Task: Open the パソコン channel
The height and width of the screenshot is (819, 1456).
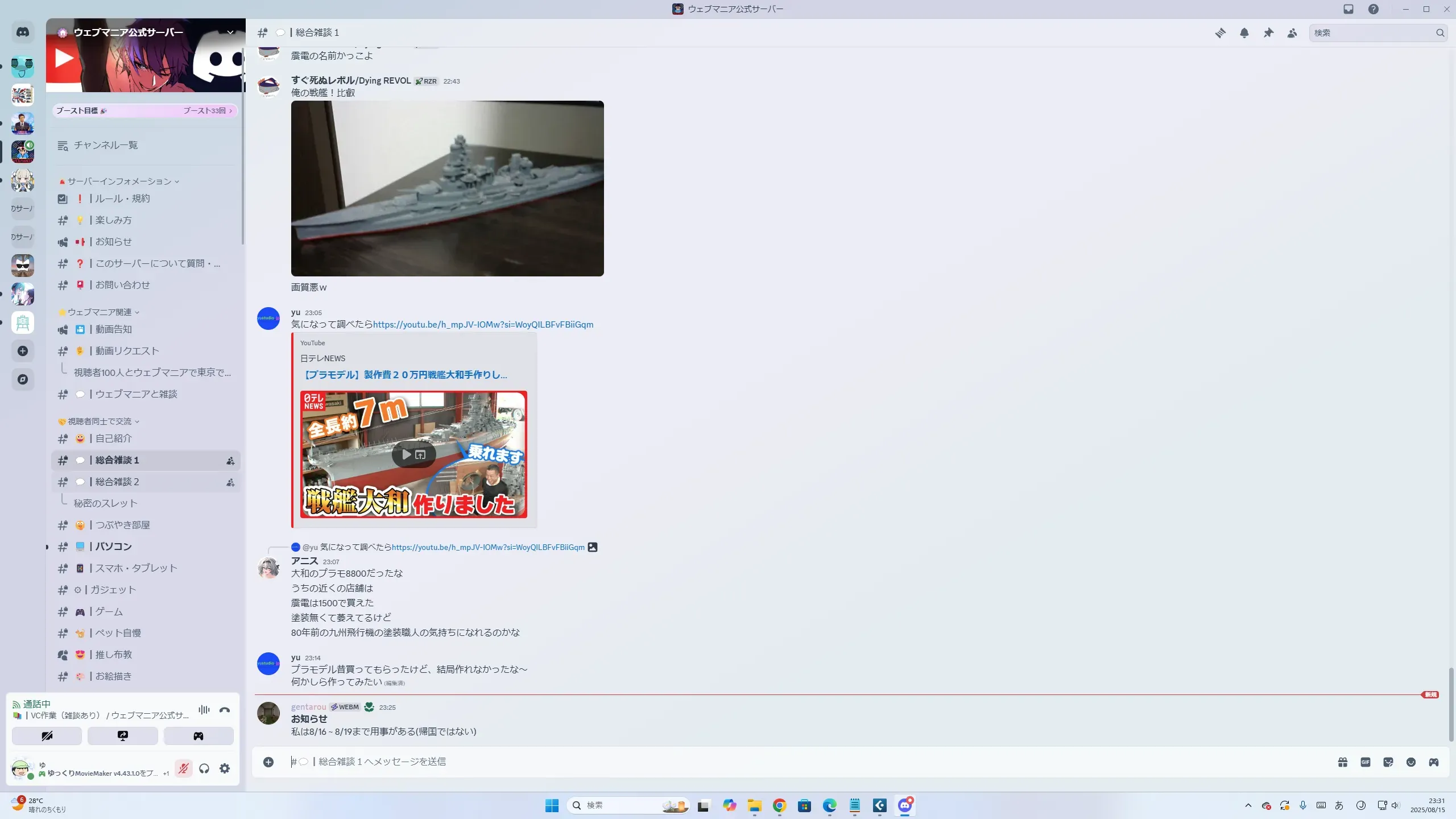Action: click(x=114, y=547)
